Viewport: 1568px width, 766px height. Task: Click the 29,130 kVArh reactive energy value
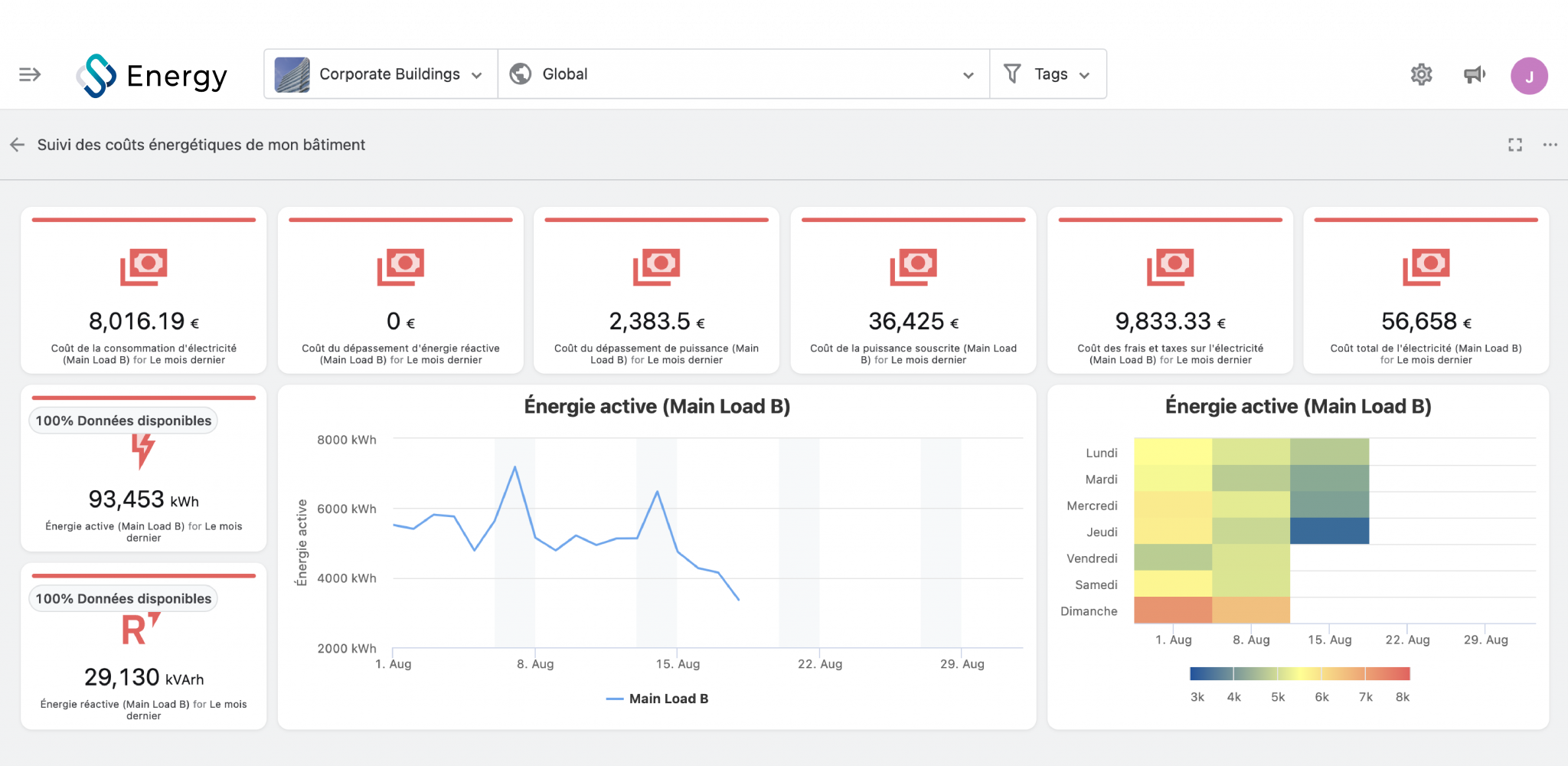point(144,677)
